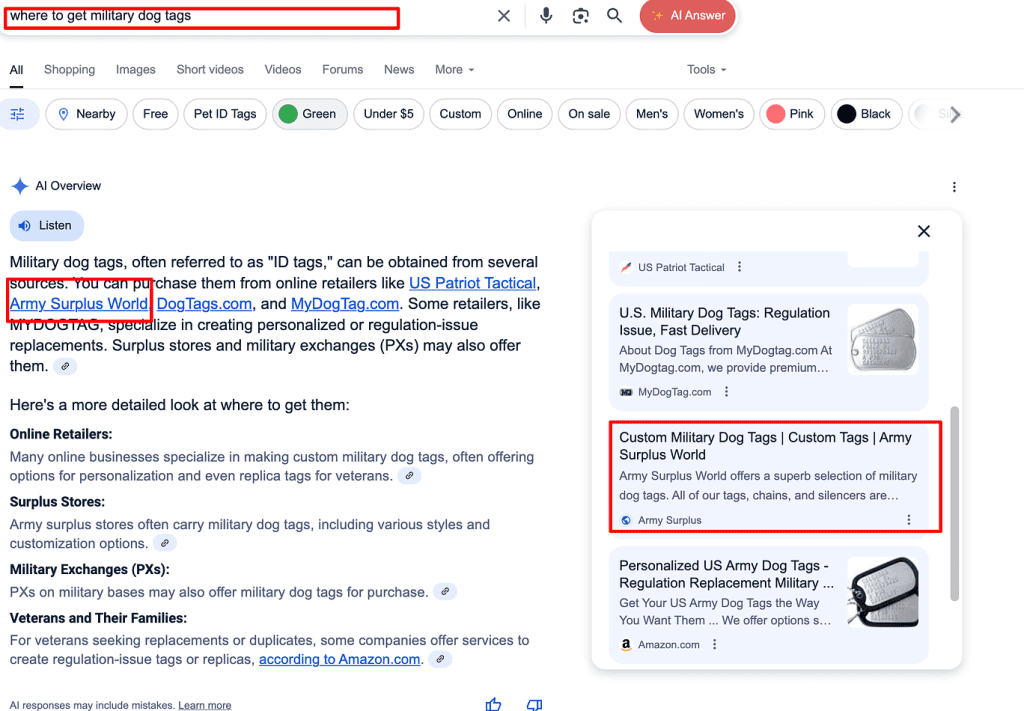
Task: Click the US Patriot Tactical favicon
Action: (626, 267)
